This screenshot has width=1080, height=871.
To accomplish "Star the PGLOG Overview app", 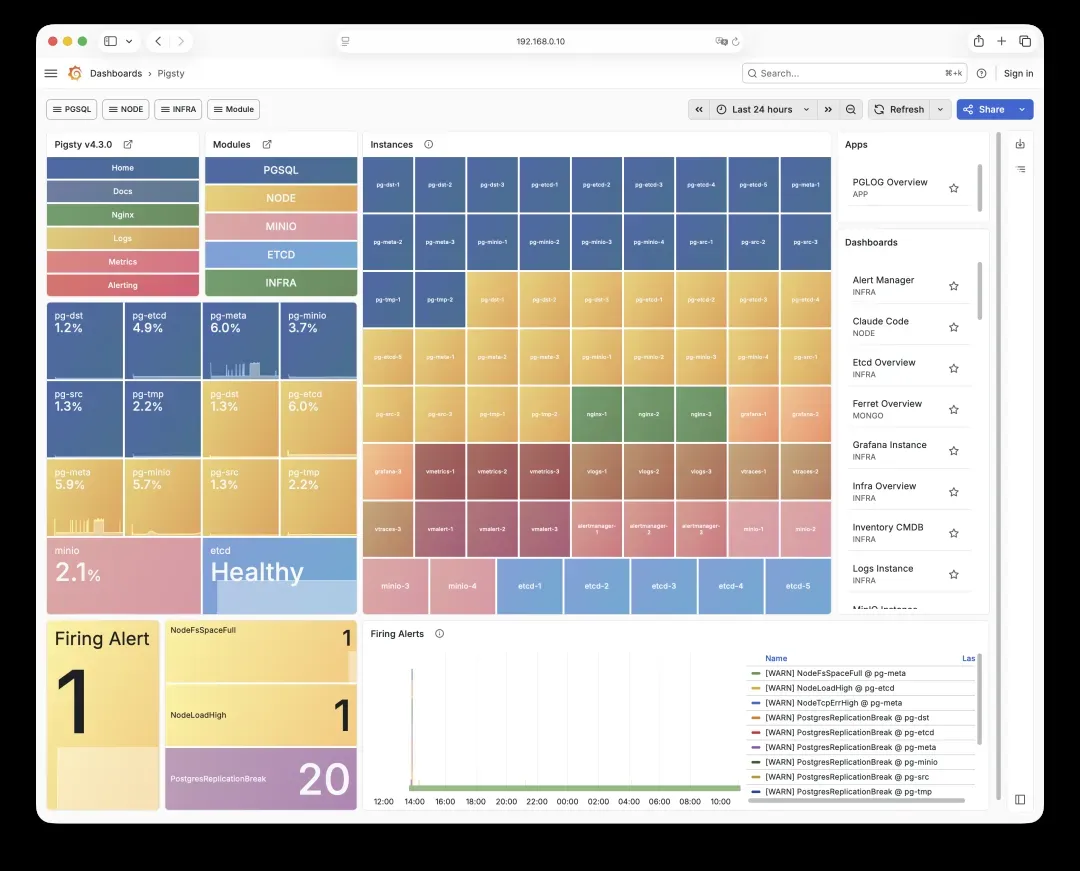I will [954, 188].
